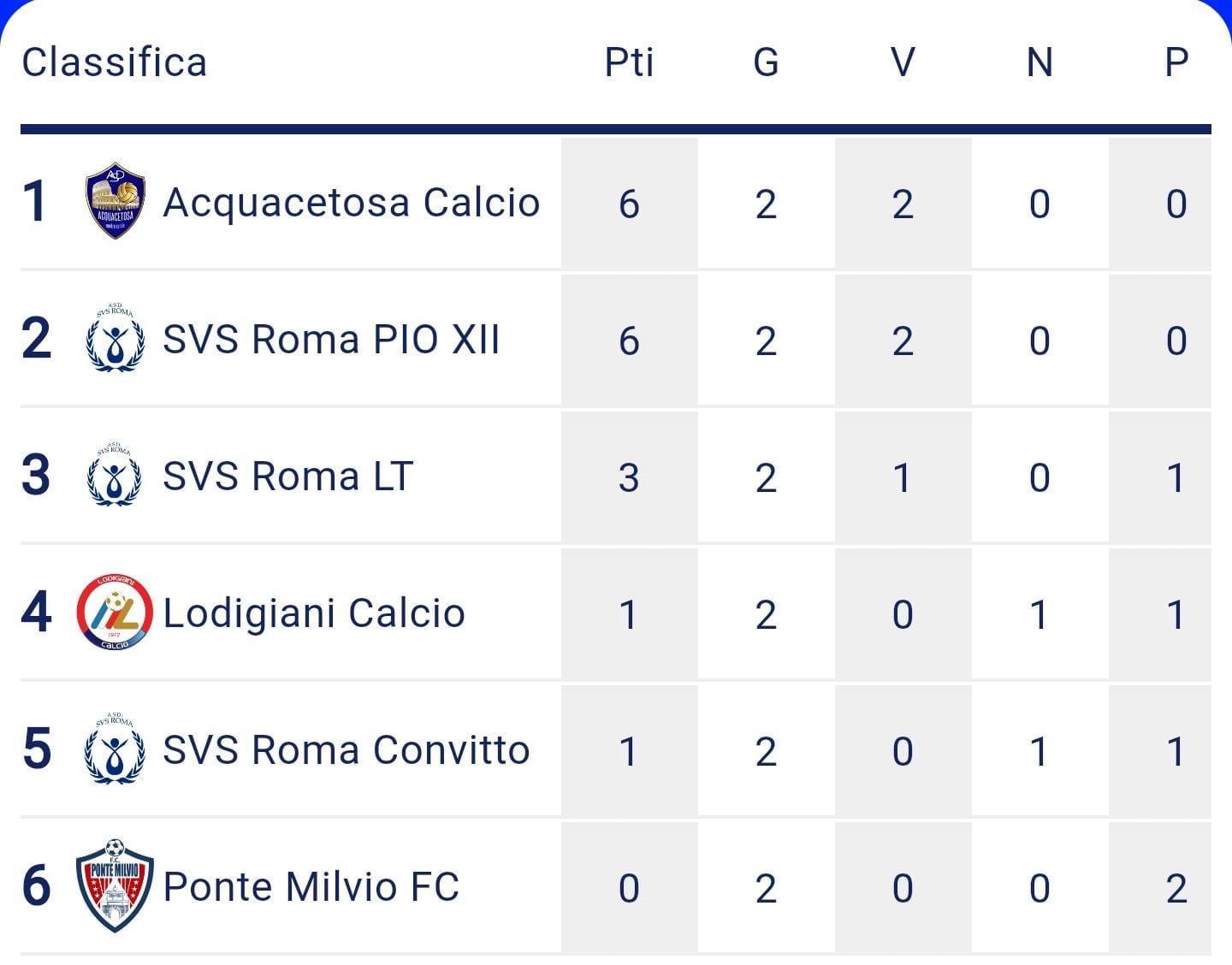This screenshot has width=1232, height=965.
Task: Click the SVS Roma PIO XII logo
Action: pyautogui.click(x=115, y=339)
